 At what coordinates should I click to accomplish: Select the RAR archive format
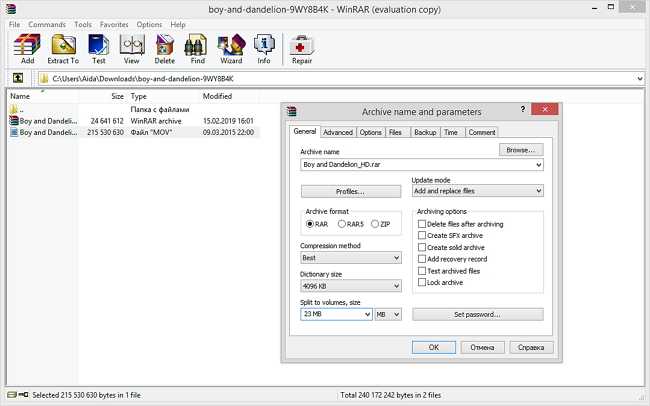310,224
